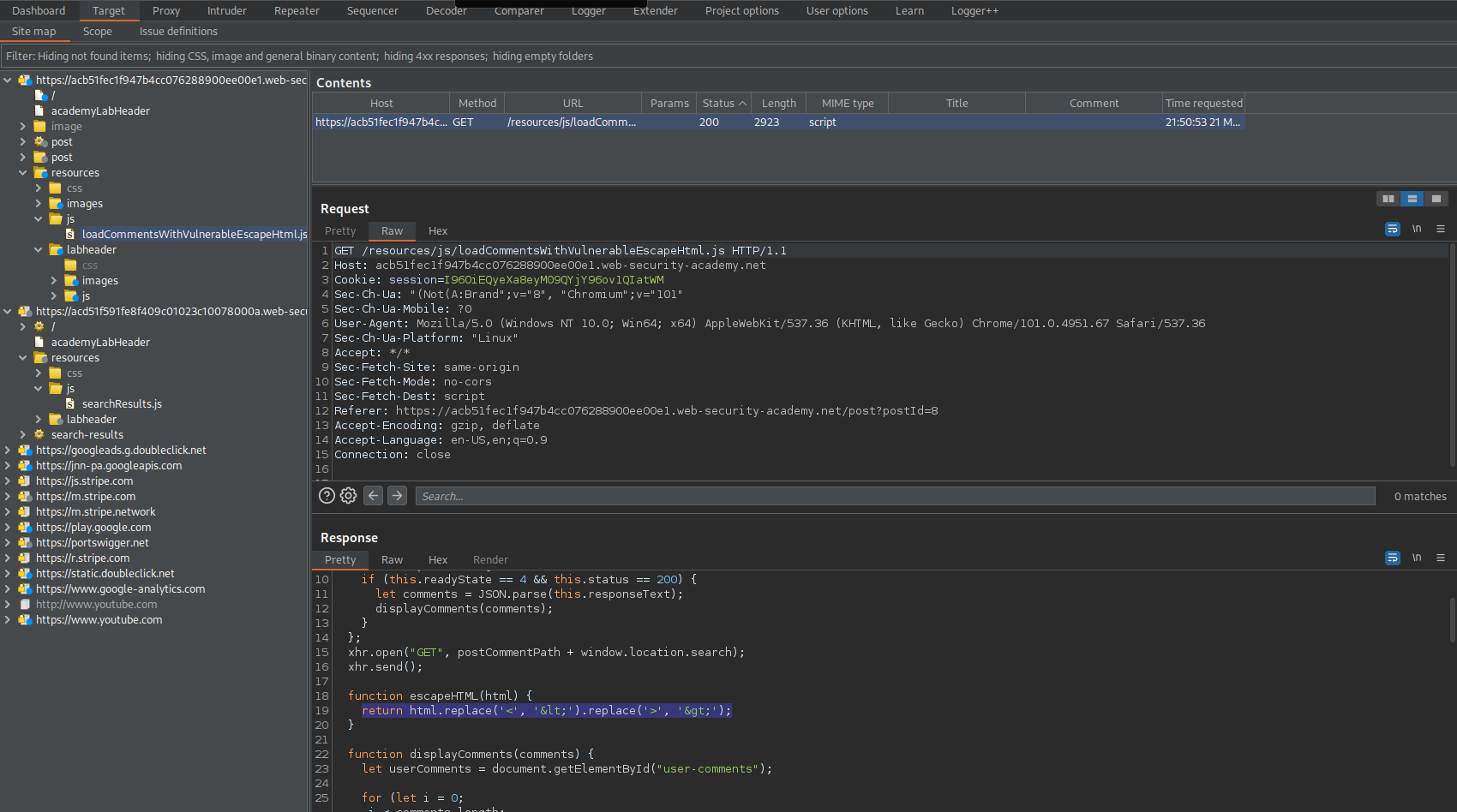
Task: Switch Request view to Hex tab
Action: coord(438,230)
